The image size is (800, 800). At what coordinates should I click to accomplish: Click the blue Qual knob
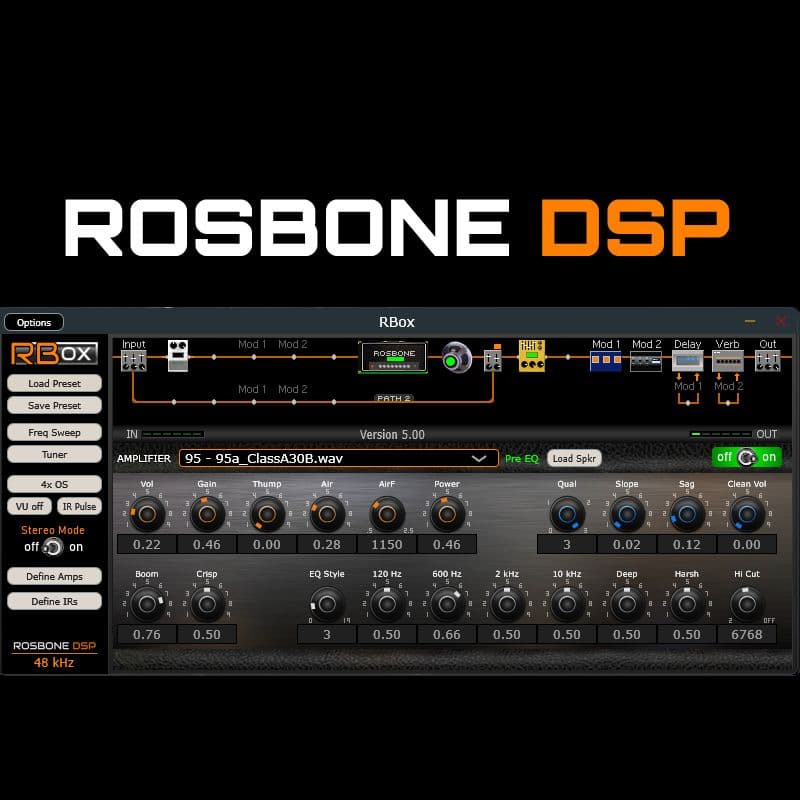coord(567,514)
